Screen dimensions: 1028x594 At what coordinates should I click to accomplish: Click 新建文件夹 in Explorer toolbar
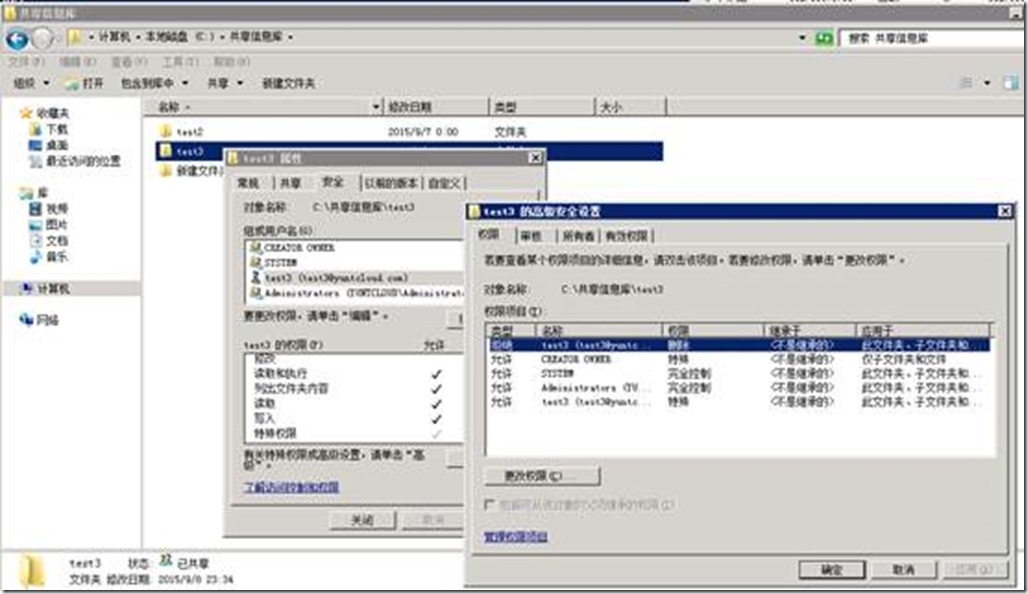click(x=288, y=83)
